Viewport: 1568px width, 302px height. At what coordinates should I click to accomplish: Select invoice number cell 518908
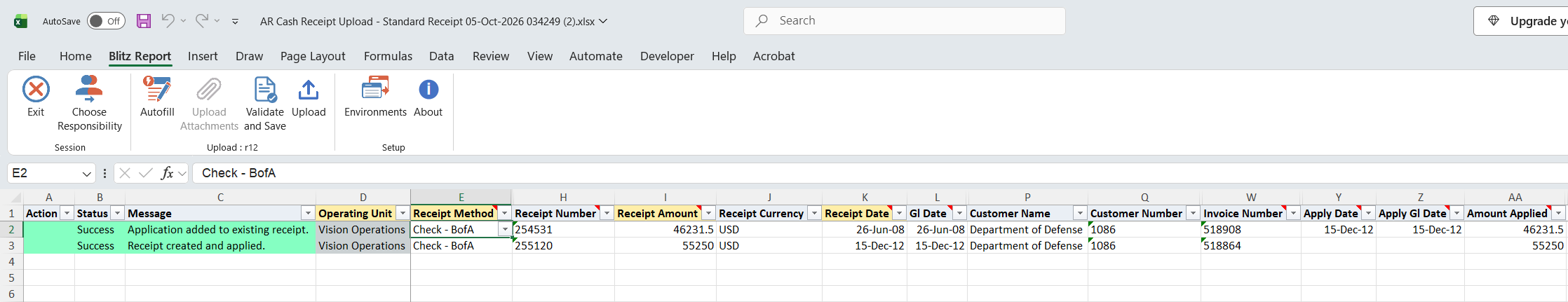click(1251, 229)
